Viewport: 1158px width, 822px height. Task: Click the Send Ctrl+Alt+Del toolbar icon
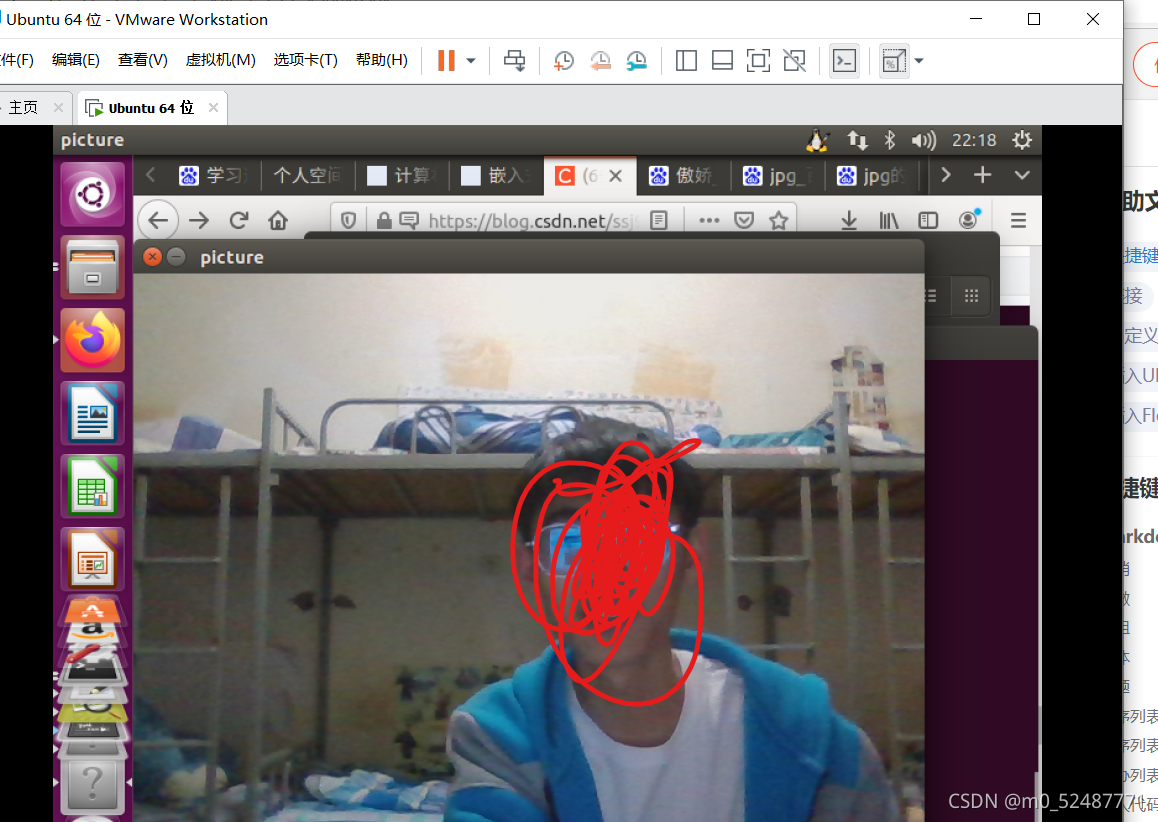click(x=515, y=61)
